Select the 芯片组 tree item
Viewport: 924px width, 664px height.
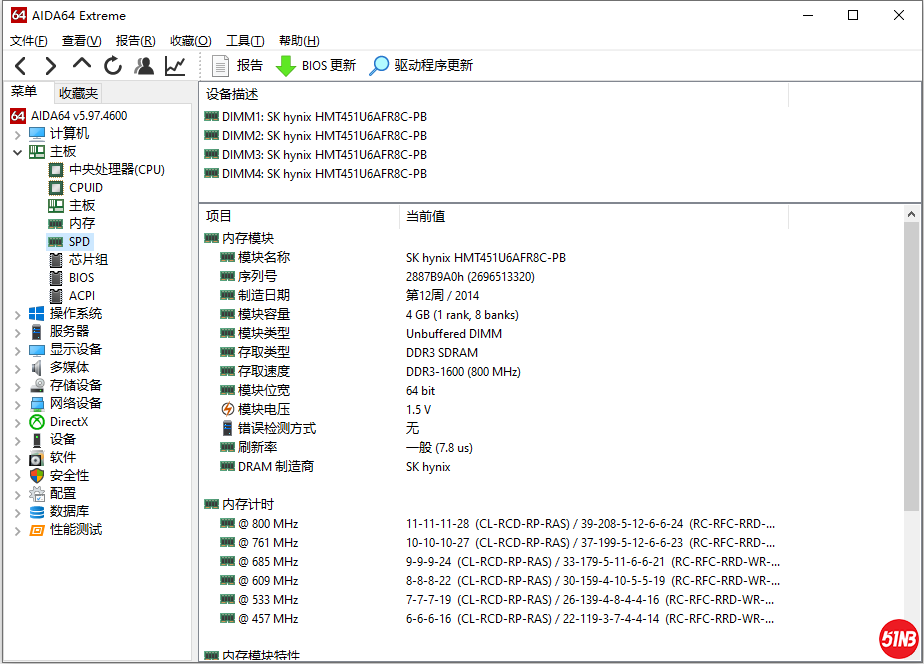[88, 260]
